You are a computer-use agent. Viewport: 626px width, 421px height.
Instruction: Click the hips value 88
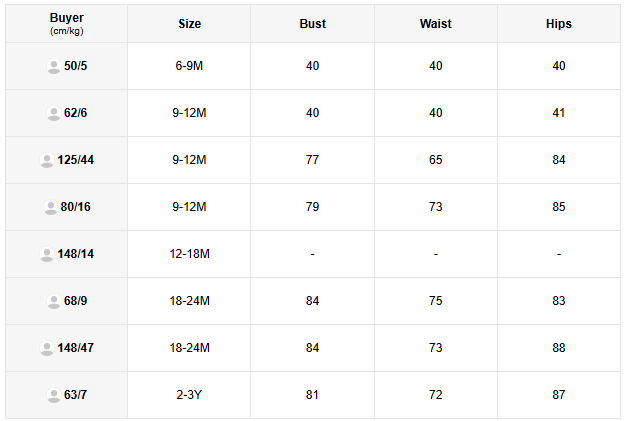click(559, 348)
